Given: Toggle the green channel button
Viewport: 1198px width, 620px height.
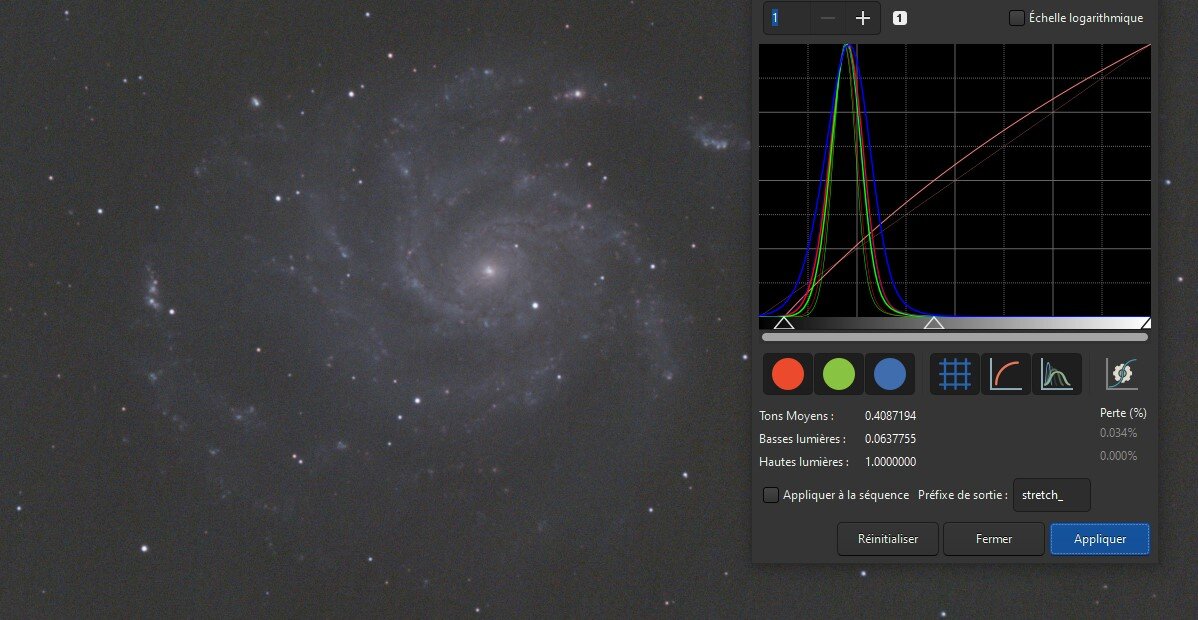Looking at the screenshot, I should pyautogui.click(x=839, y=375).
